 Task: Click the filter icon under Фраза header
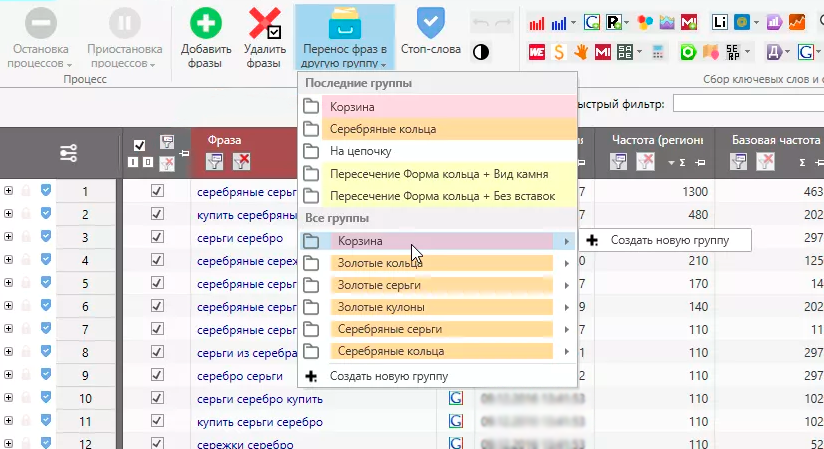[x=214, y=161]
